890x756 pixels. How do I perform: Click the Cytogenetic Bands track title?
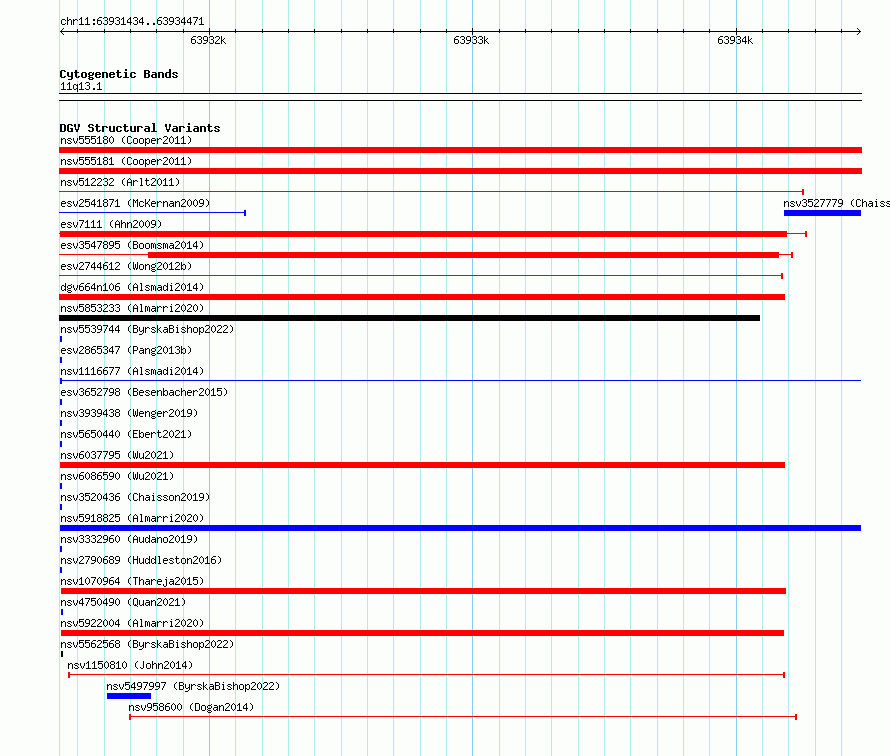pos(119,74)
